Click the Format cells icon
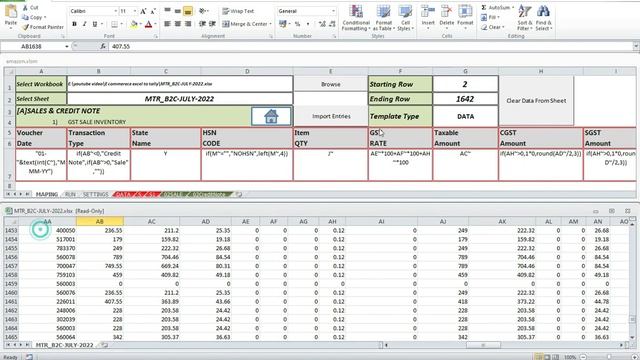640x360 pixels. (465, 12)
